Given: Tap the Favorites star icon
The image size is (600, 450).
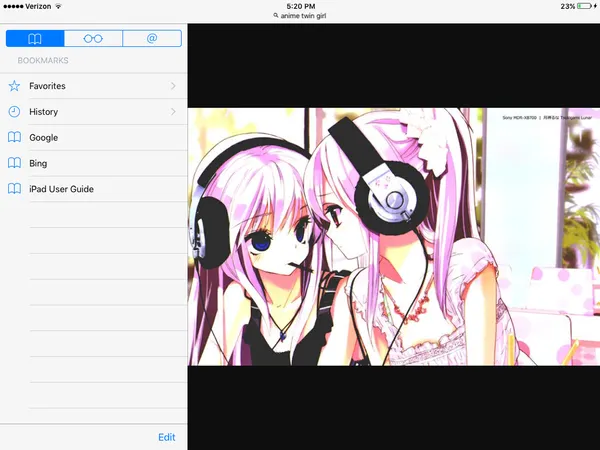Looking at the screenshot, I should [x=14, y=86].
